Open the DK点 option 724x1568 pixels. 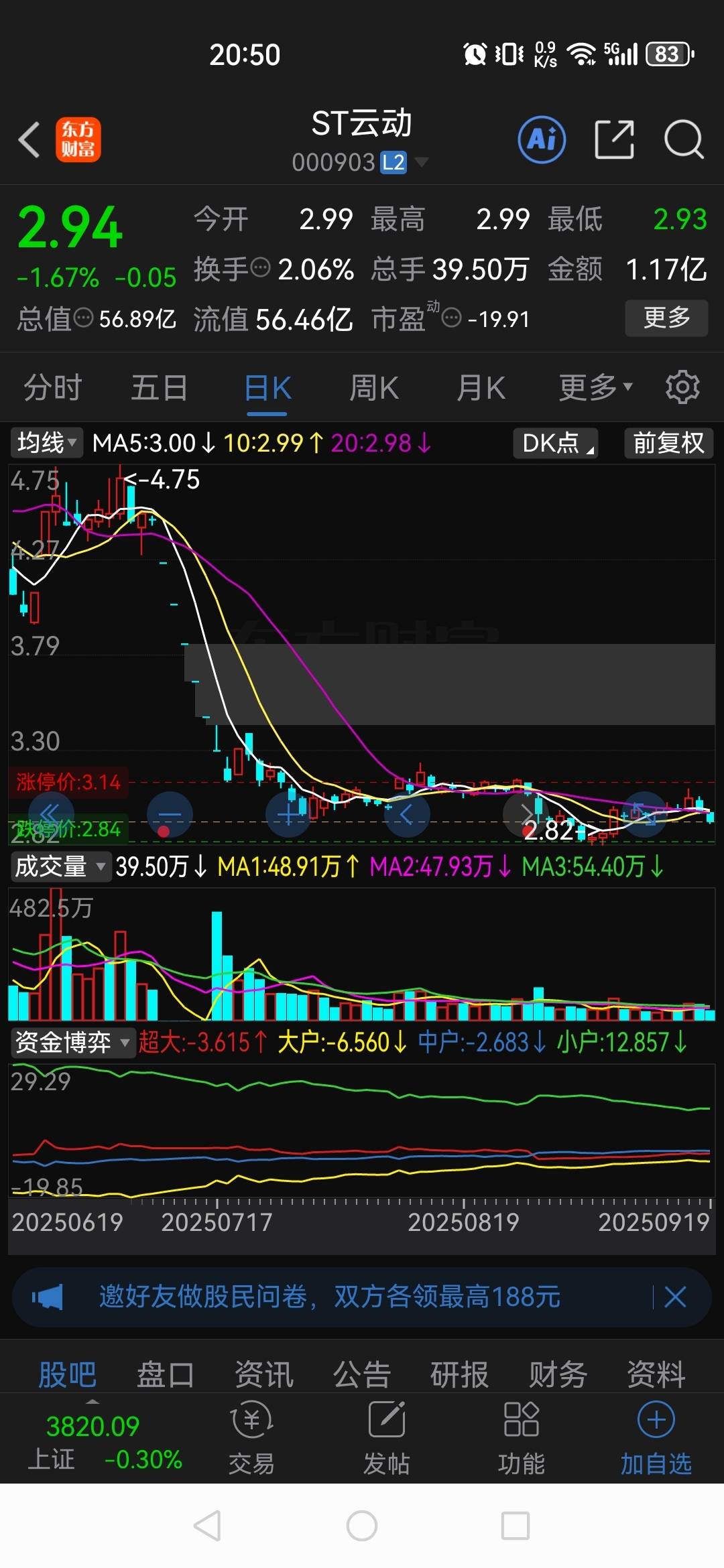click(556, 443)
